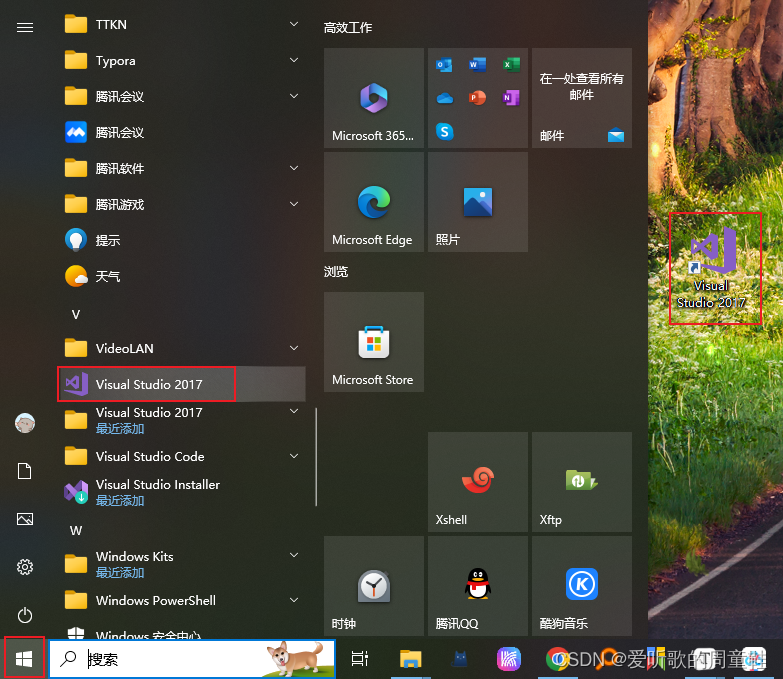Open the 天气 weather app
The height and width of the screenshot is (679, 783).
click(x=181, y=276)
